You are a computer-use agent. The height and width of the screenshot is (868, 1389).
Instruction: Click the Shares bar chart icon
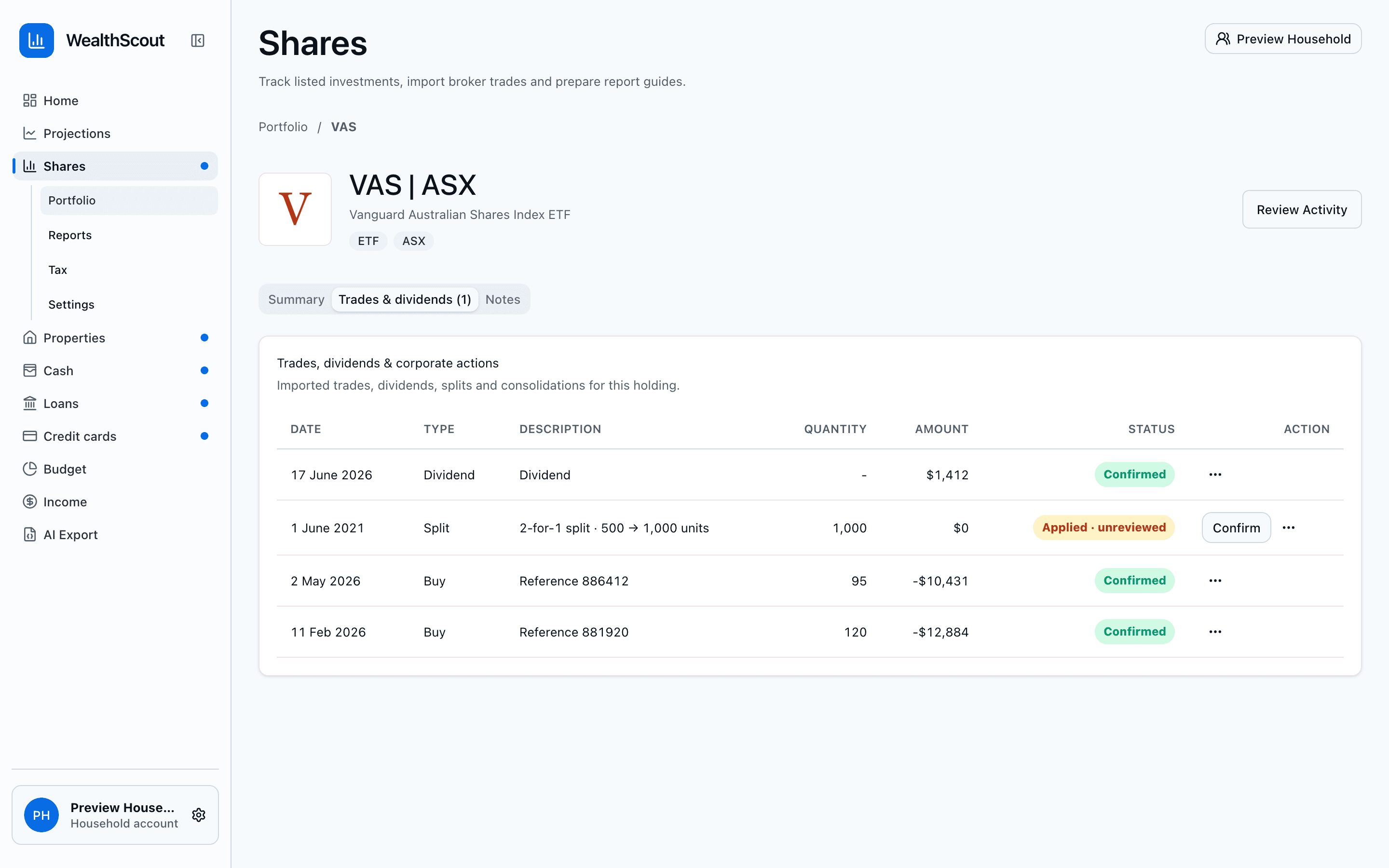(x=30, y=166)
